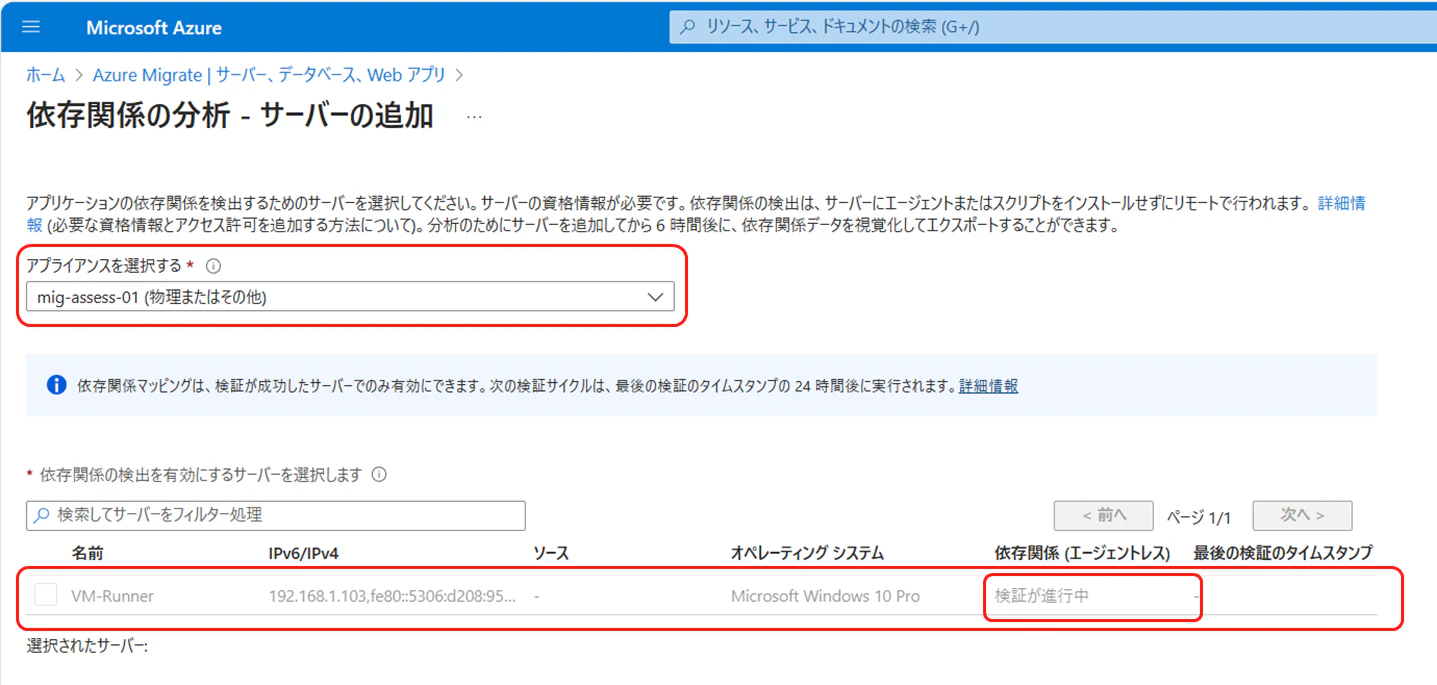Image resolution: width=1437 pixels, height=685 pixels.
Task: Click the ページ 1/1 indicator
Action: point(1198,517)
